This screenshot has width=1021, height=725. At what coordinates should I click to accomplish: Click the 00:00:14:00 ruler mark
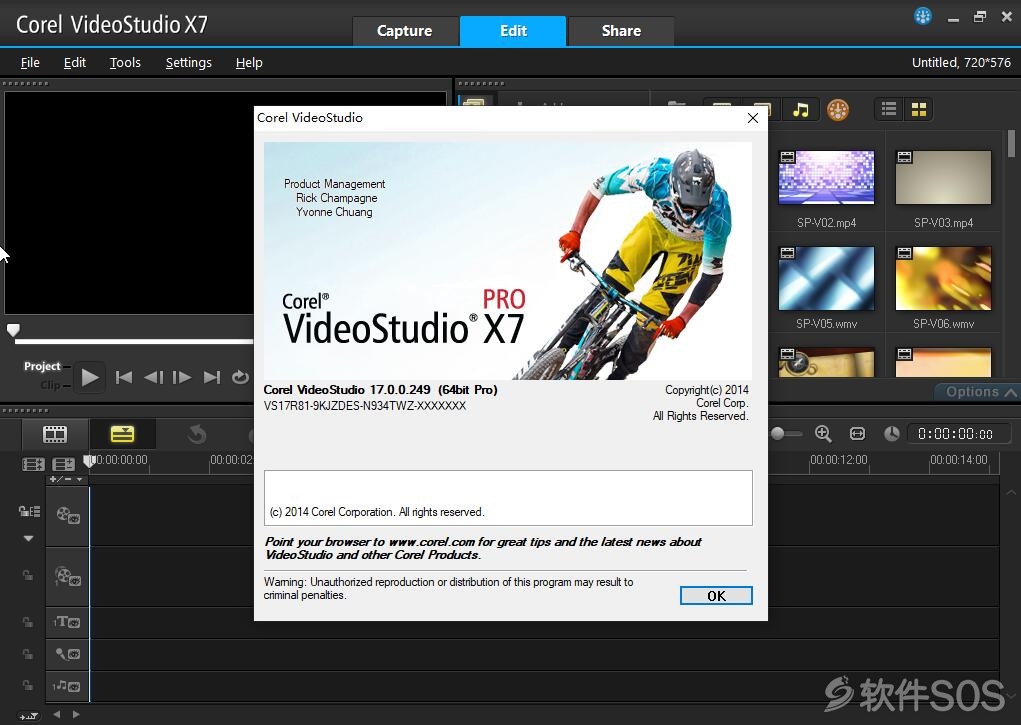click(x=958, y=460)
